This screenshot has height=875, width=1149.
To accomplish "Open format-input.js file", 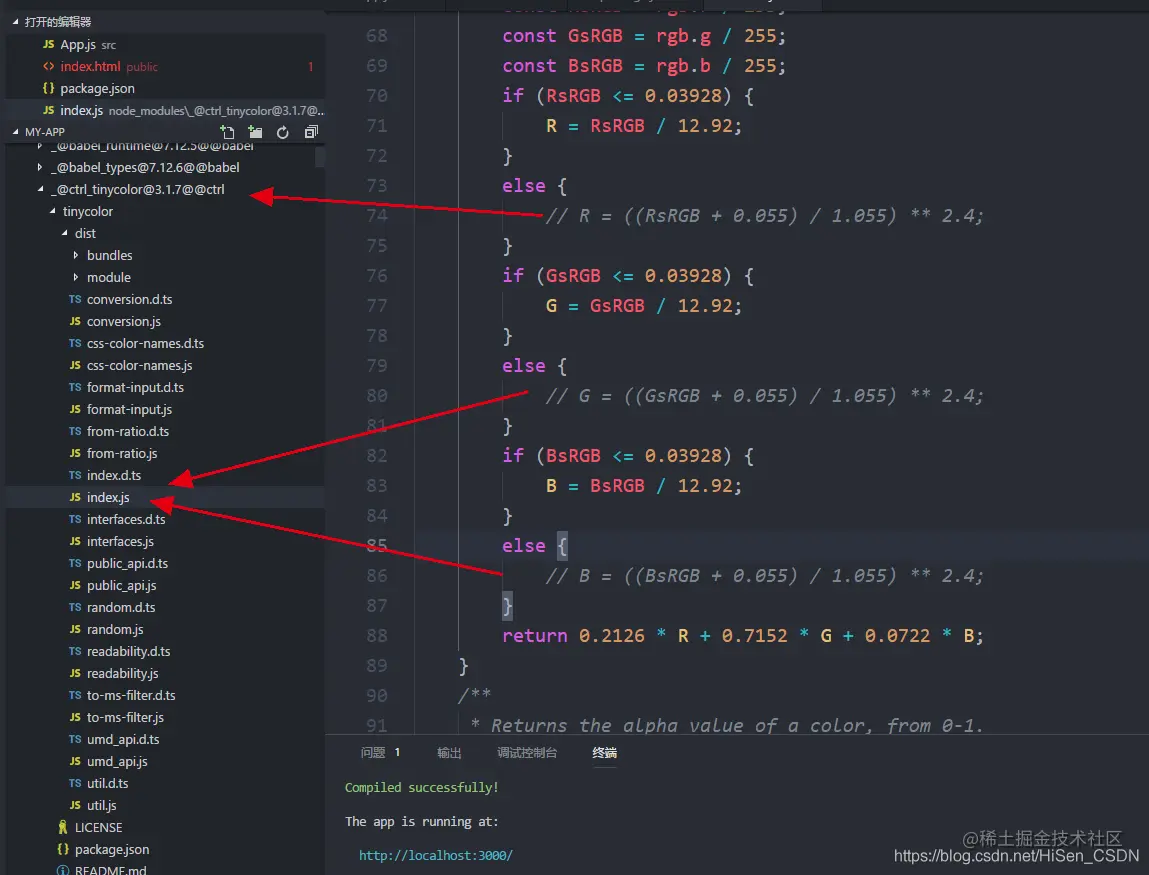I will 129,409.
